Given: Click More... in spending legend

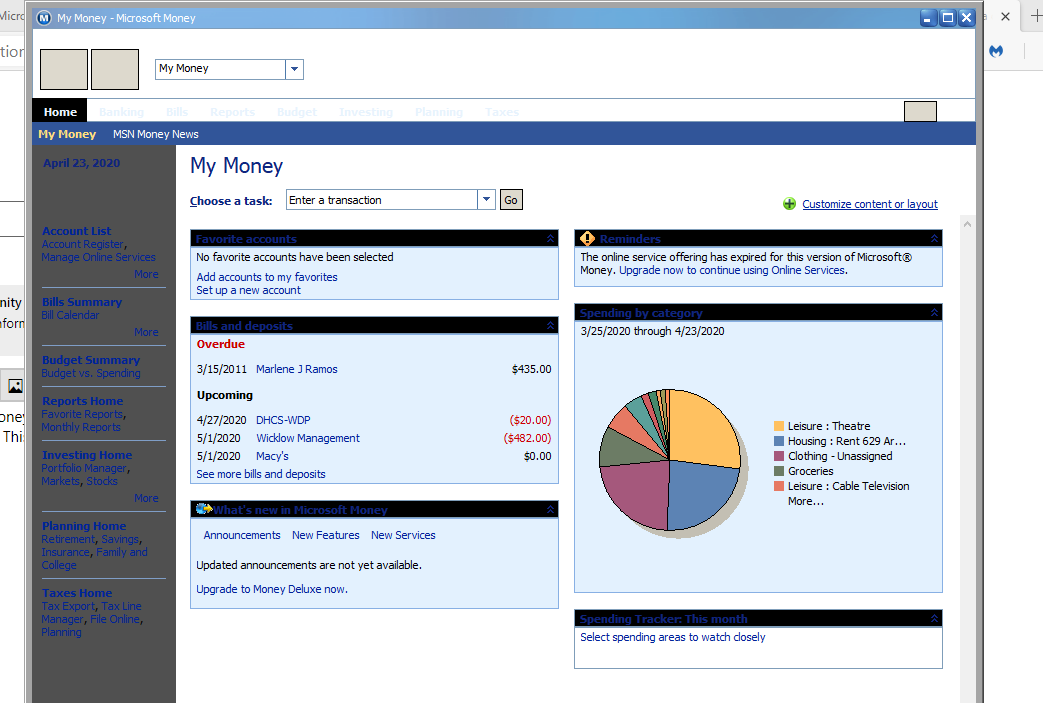Looking at the screenshot, I should [x=806, y=501].
